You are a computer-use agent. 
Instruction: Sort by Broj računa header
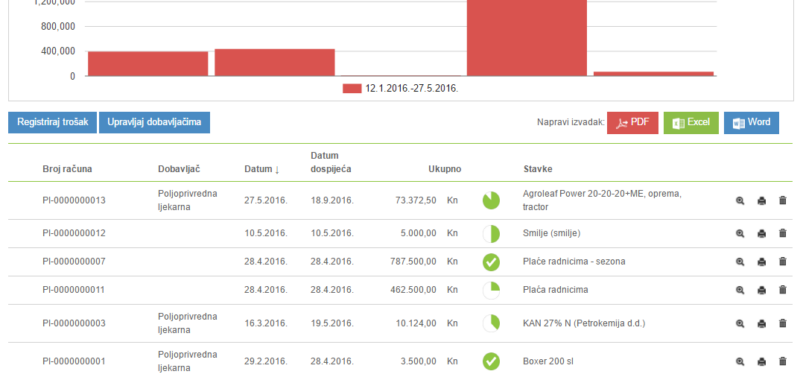click(67, 169)
